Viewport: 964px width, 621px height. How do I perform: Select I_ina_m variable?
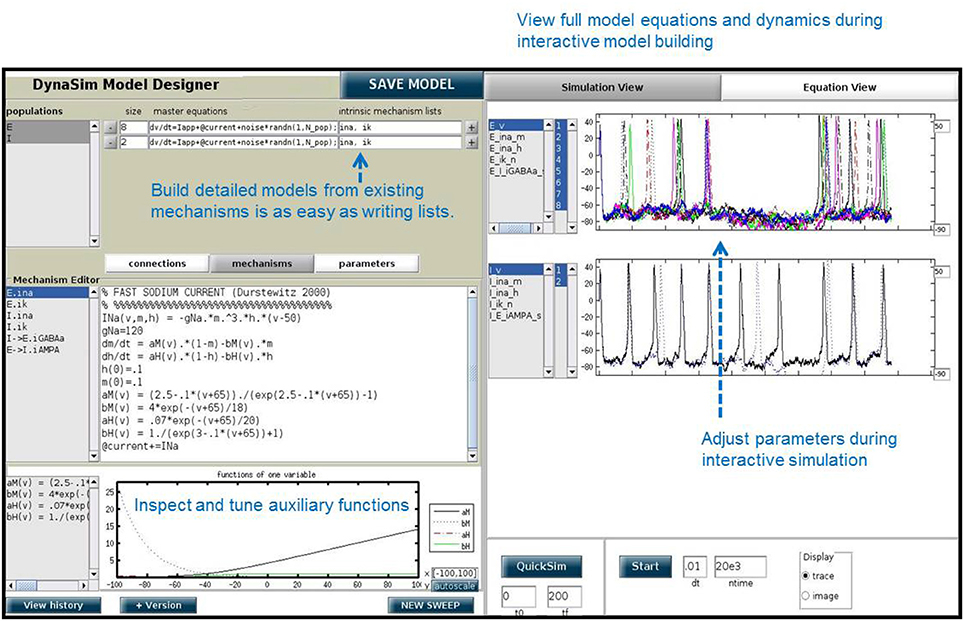click(x=516, y=281)
